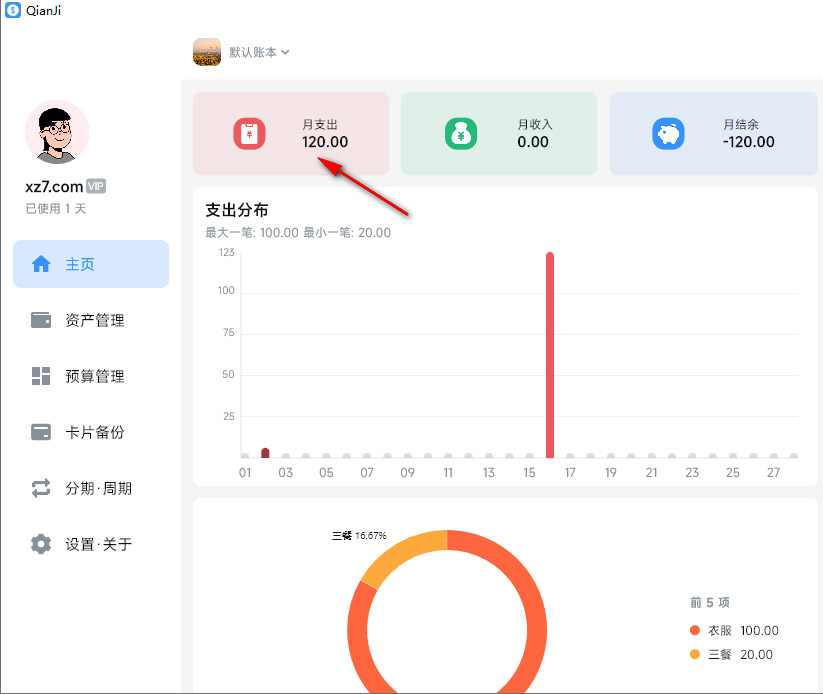Click the blue 月结余 piggy bank icon

668,134
